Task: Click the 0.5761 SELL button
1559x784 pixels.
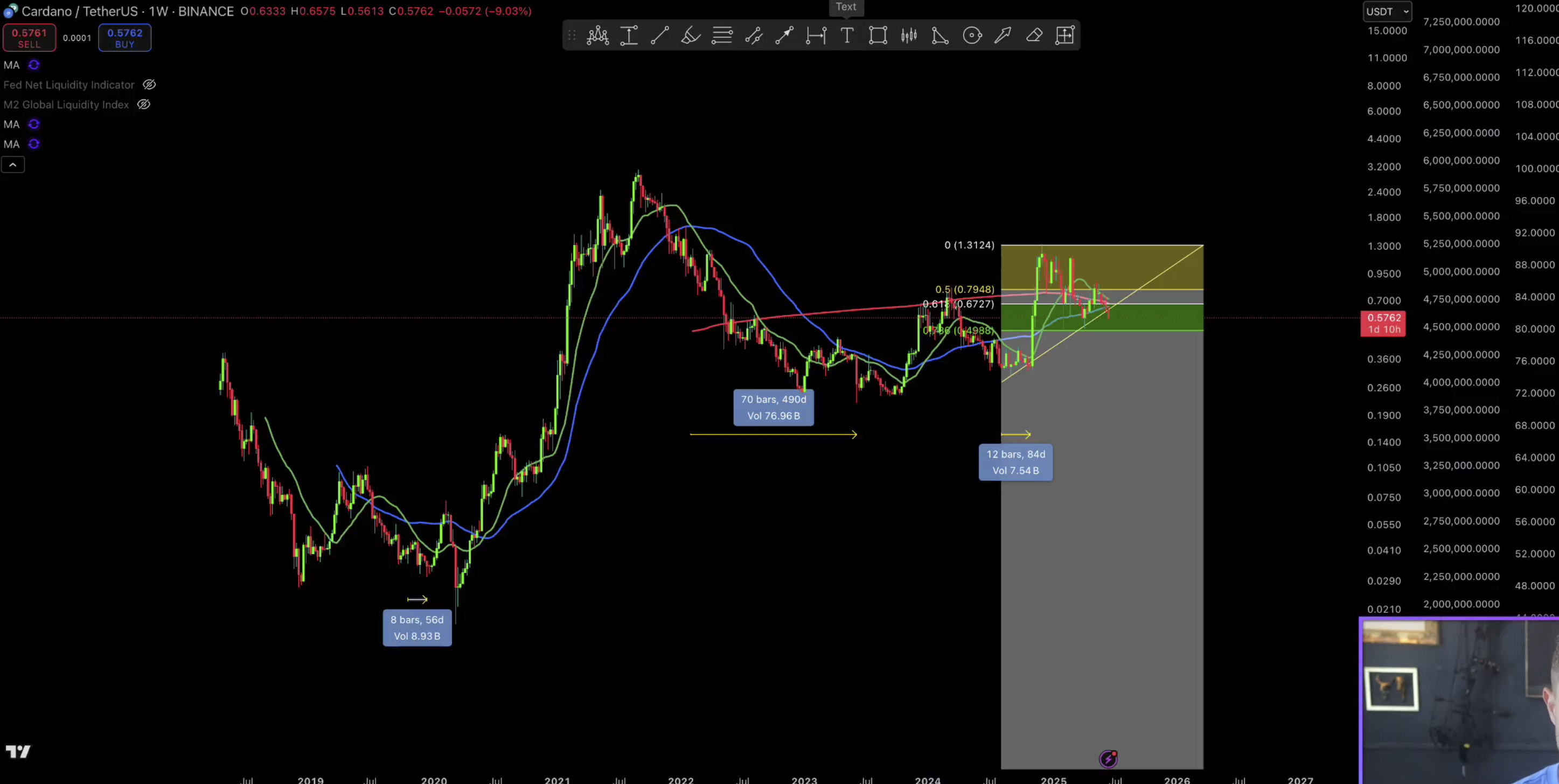Action: coord(29,38)
